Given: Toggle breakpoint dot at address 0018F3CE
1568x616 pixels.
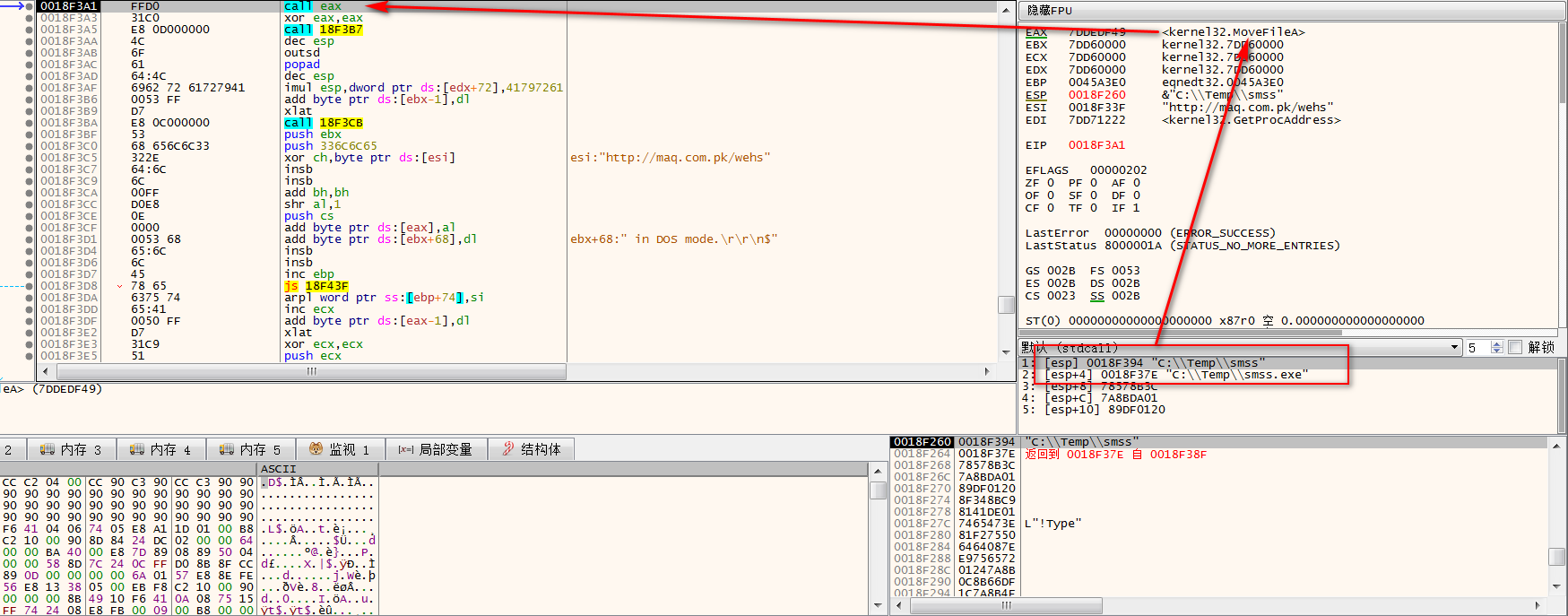Looking at the screenshot, I should click(30, 216).
